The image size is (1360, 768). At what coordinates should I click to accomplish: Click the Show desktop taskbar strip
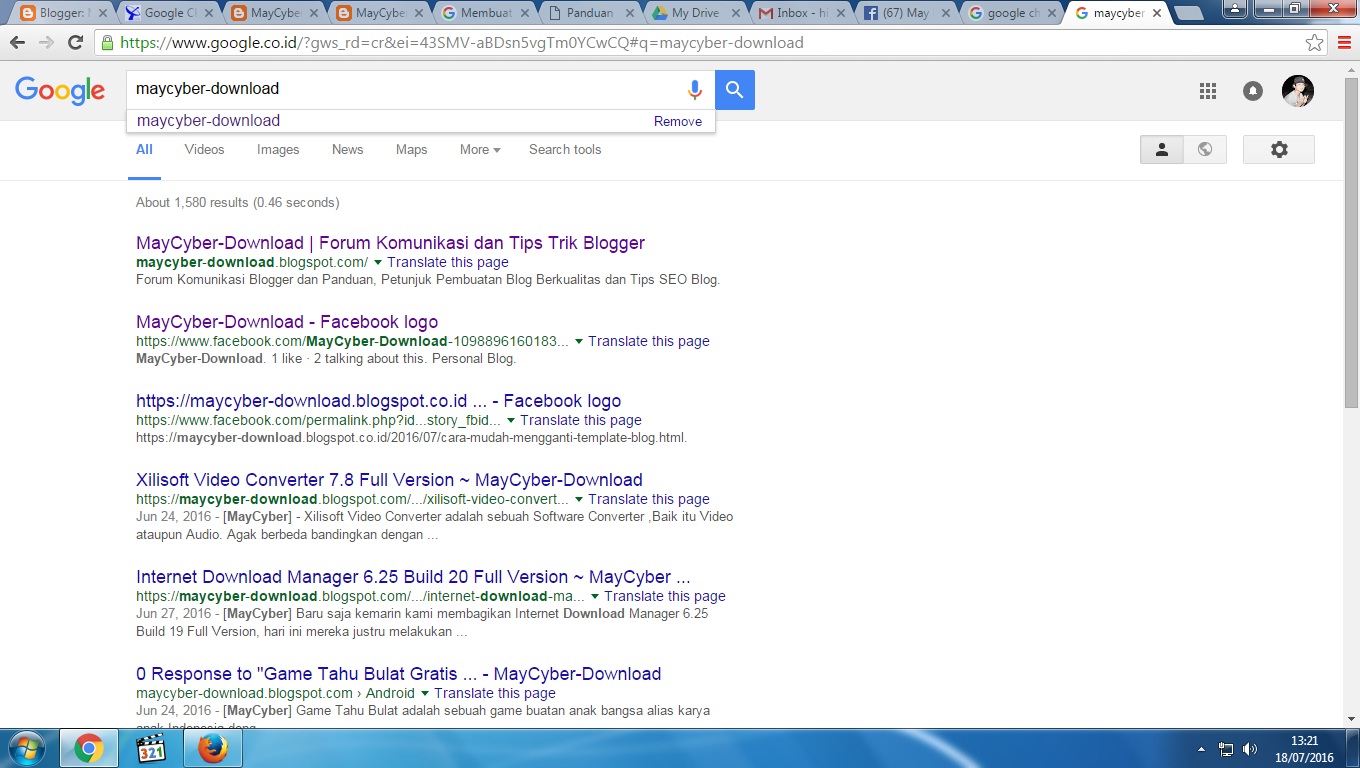click(x=1353, y=749)
